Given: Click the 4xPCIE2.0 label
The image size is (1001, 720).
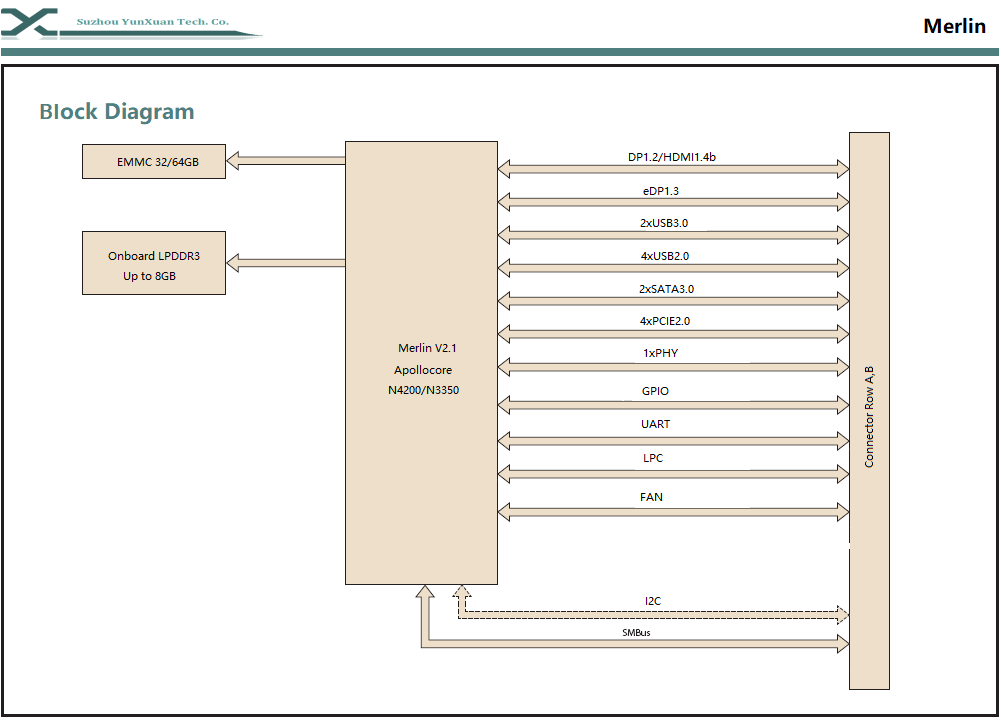Looking at the screenshot, I should pyautogui.click(x=665, y=322).
